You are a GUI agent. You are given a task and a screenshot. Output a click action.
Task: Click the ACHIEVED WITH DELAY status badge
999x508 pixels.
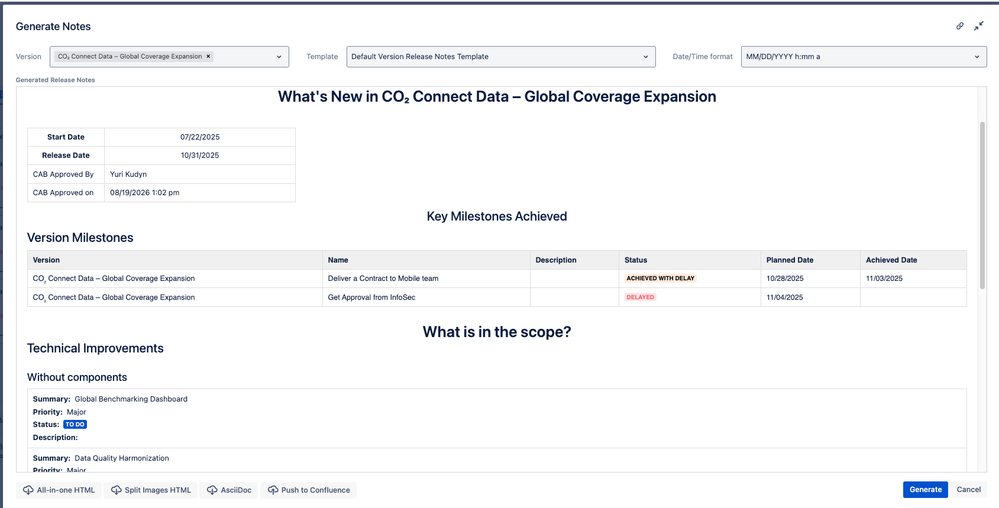point(661,279)
